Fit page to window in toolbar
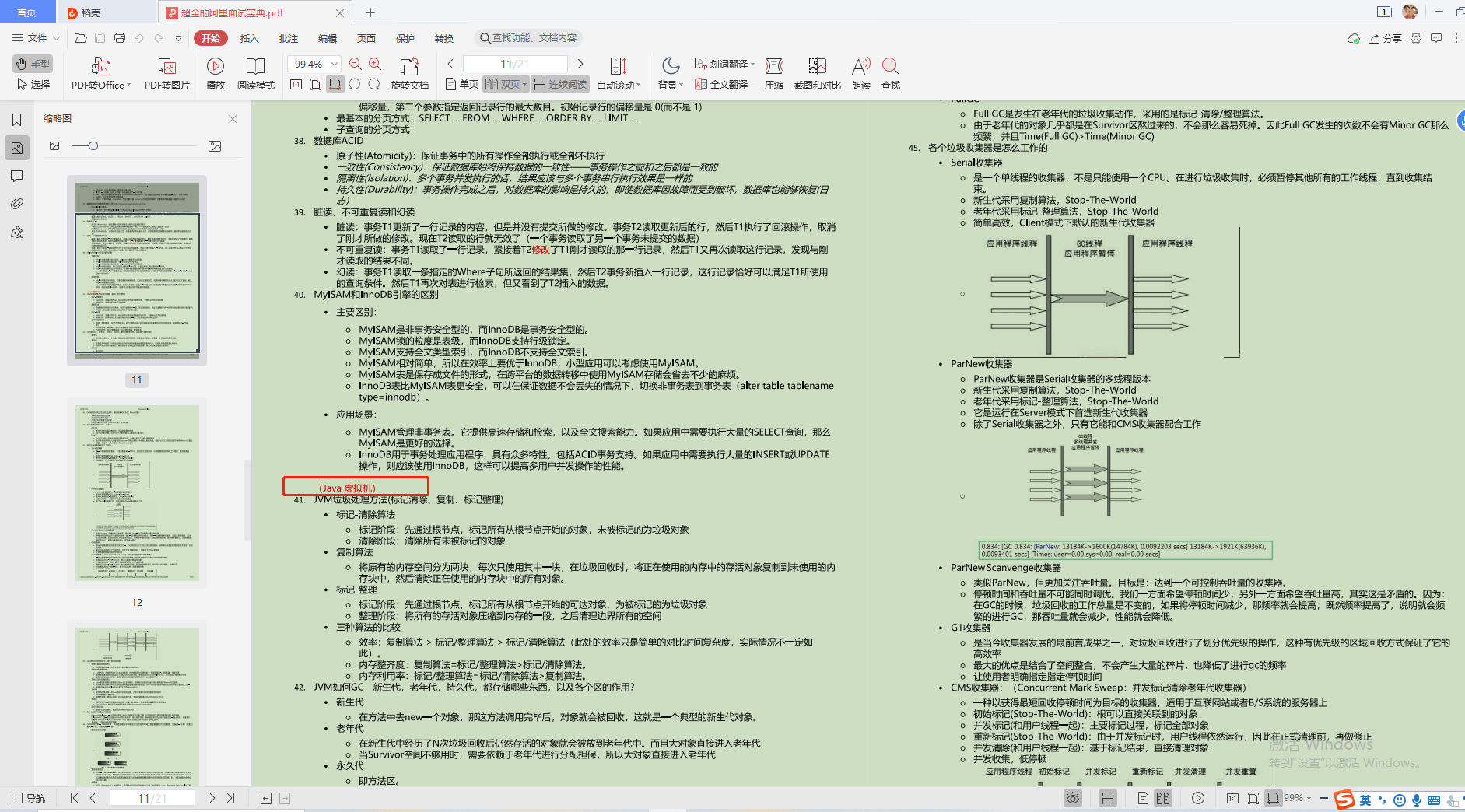Screen dimensions: 1465x812 pyautogui.click(x=316, y=84)
